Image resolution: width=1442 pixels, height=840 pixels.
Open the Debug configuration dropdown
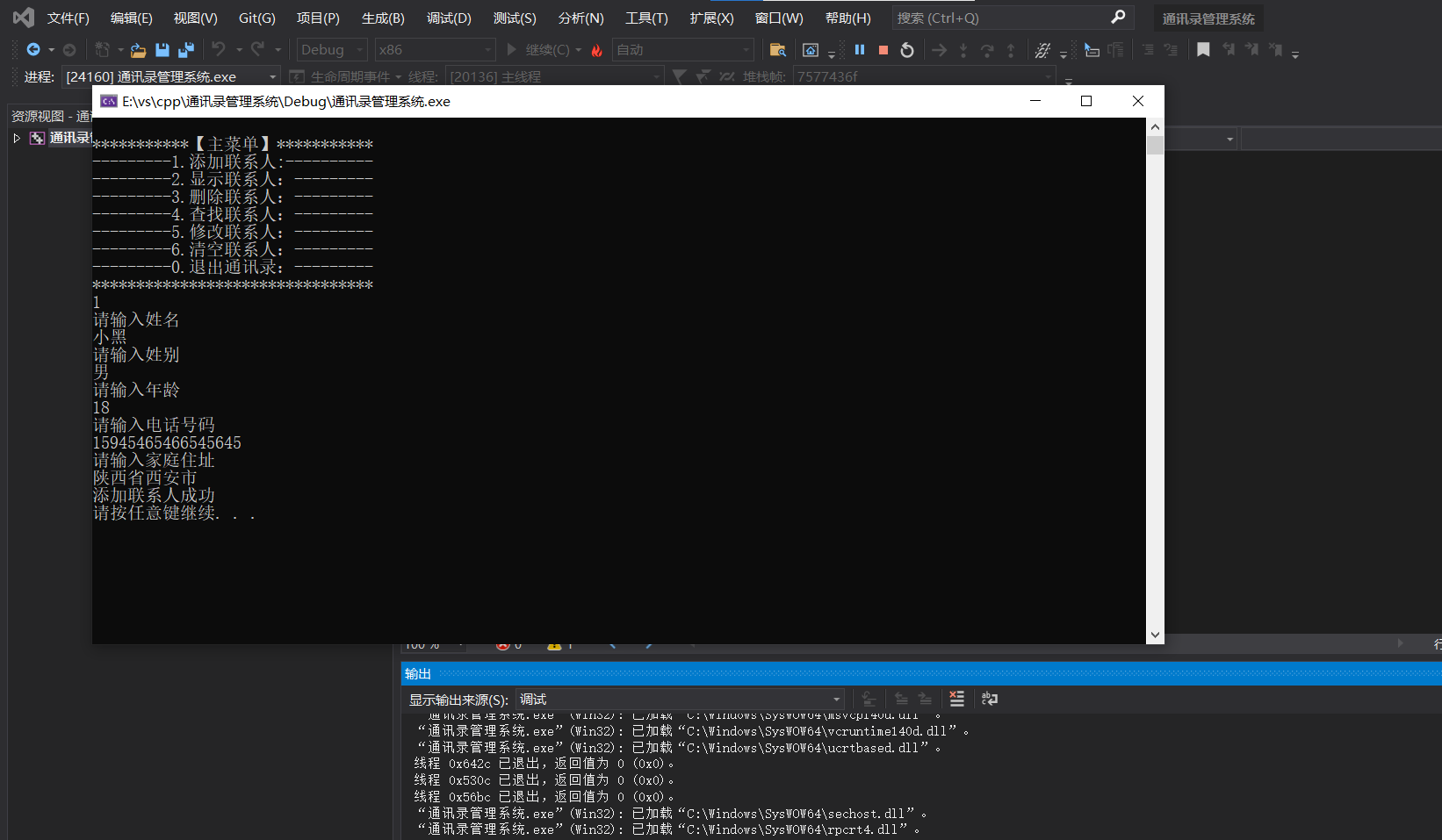332,50
